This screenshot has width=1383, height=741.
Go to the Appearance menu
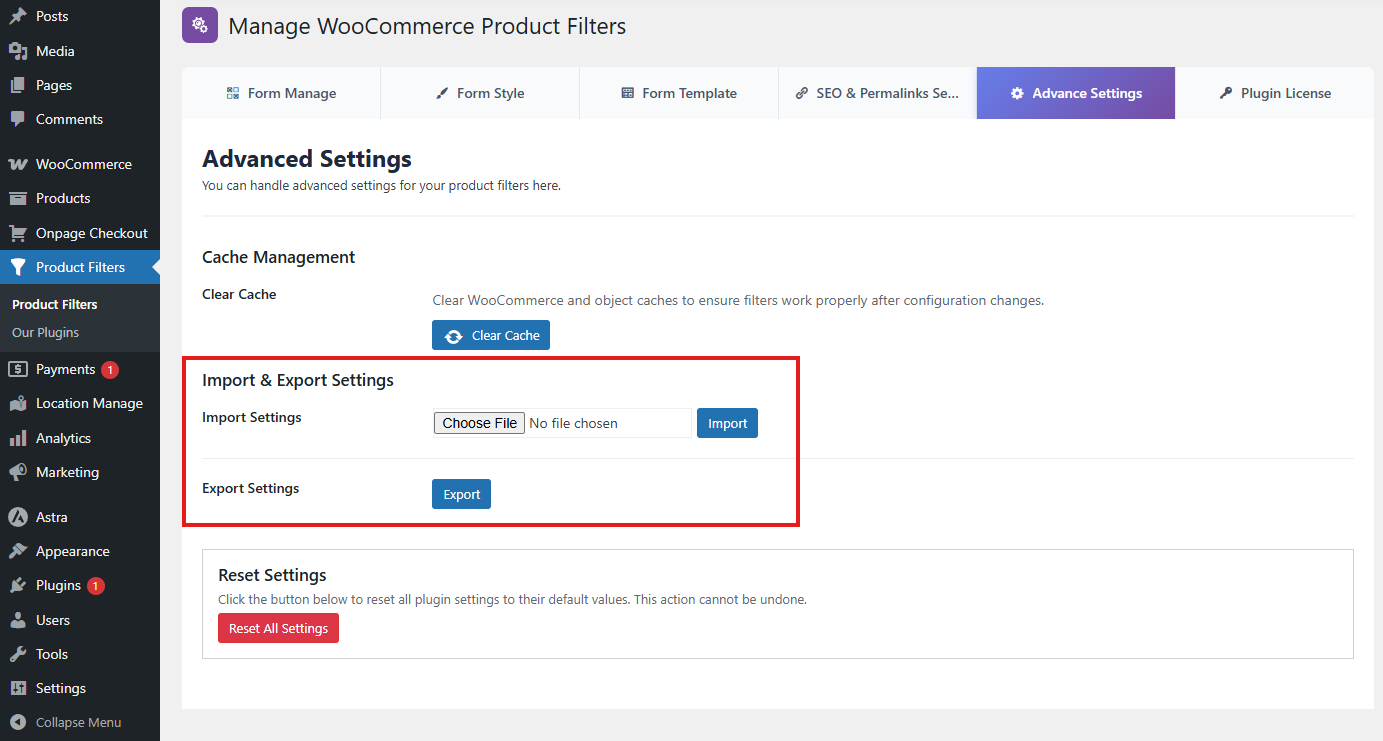(x=80, y=551)
